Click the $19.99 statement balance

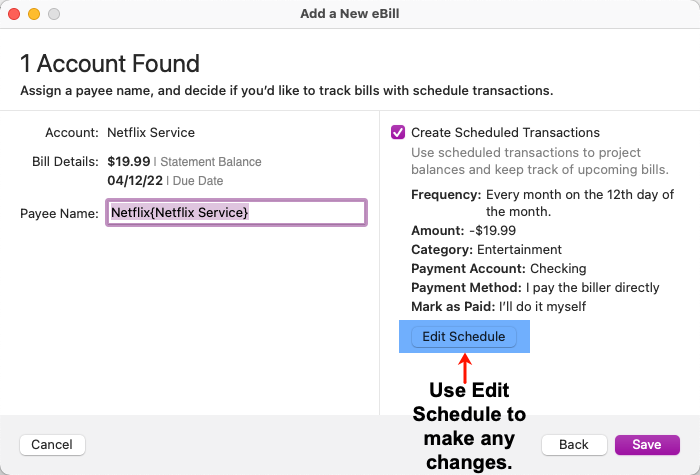click(129, 161)
